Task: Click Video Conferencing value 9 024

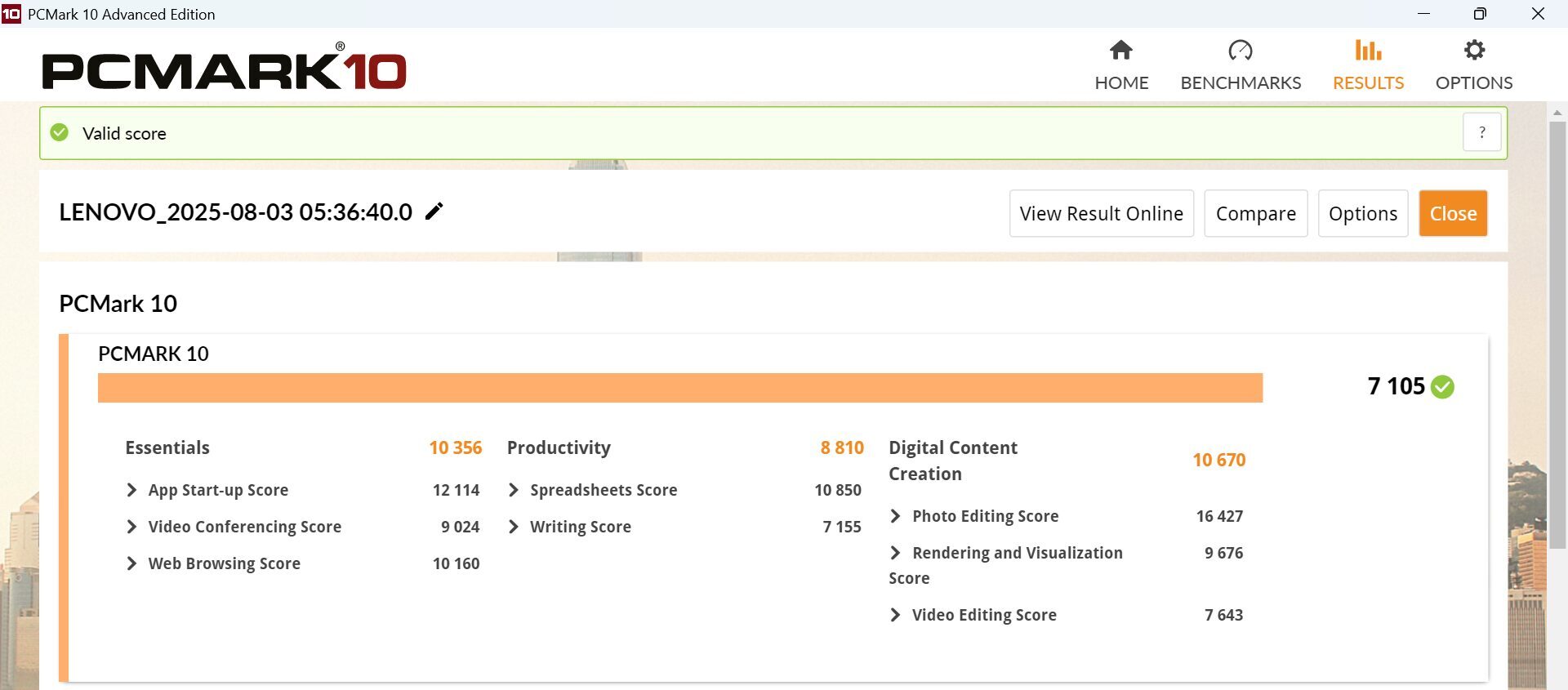Action: pos(461,527)
